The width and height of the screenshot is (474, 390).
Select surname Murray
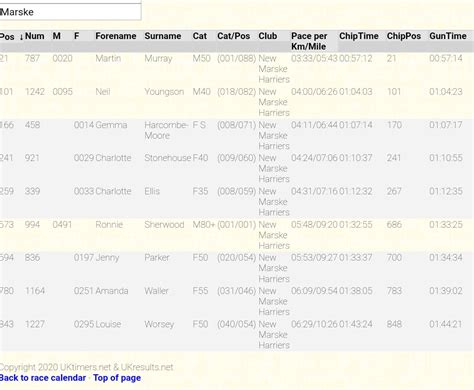(x=158, y=59)
